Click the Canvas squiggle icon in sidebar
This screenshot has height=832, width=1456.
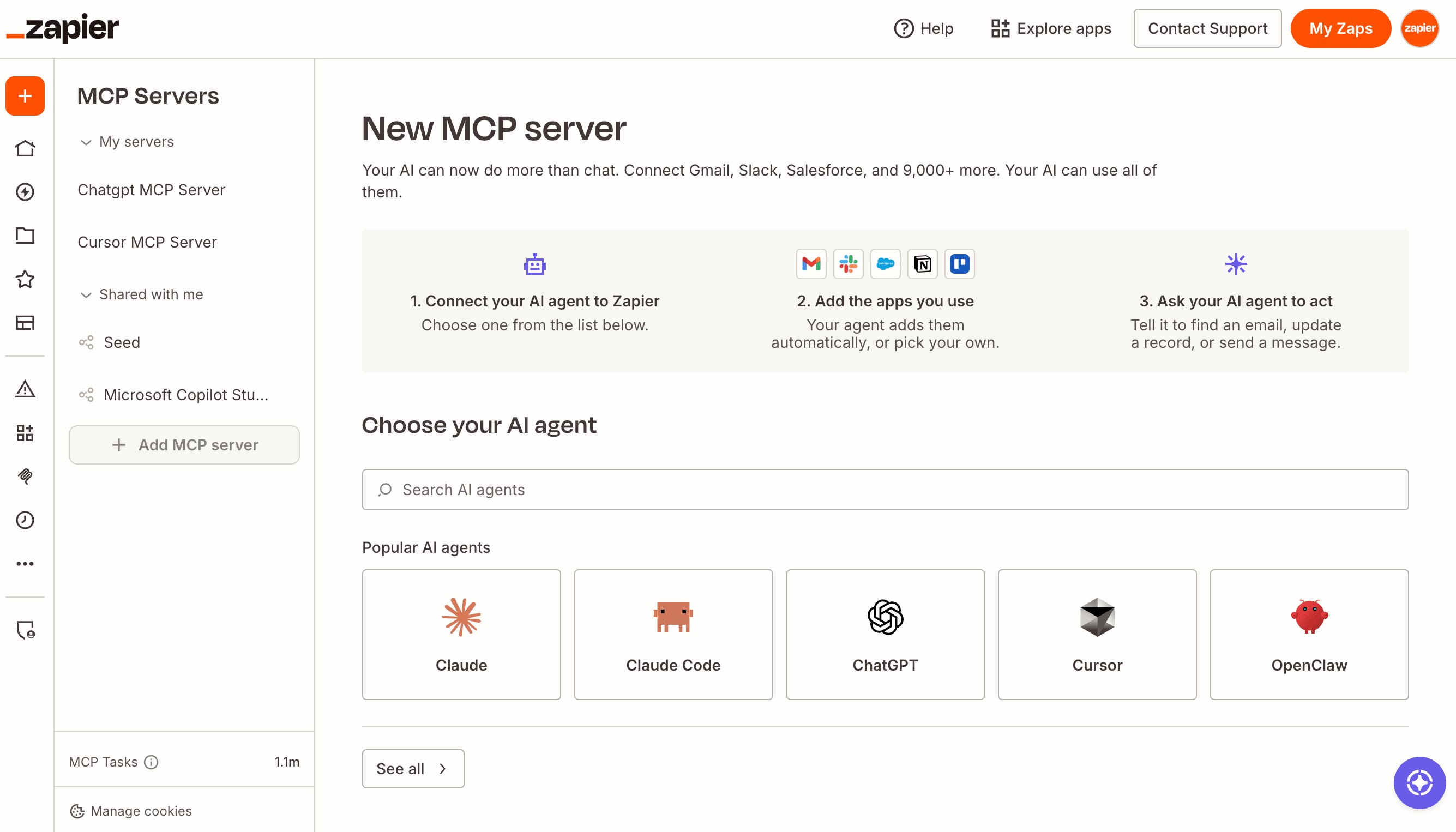click(x=25, y=476)
